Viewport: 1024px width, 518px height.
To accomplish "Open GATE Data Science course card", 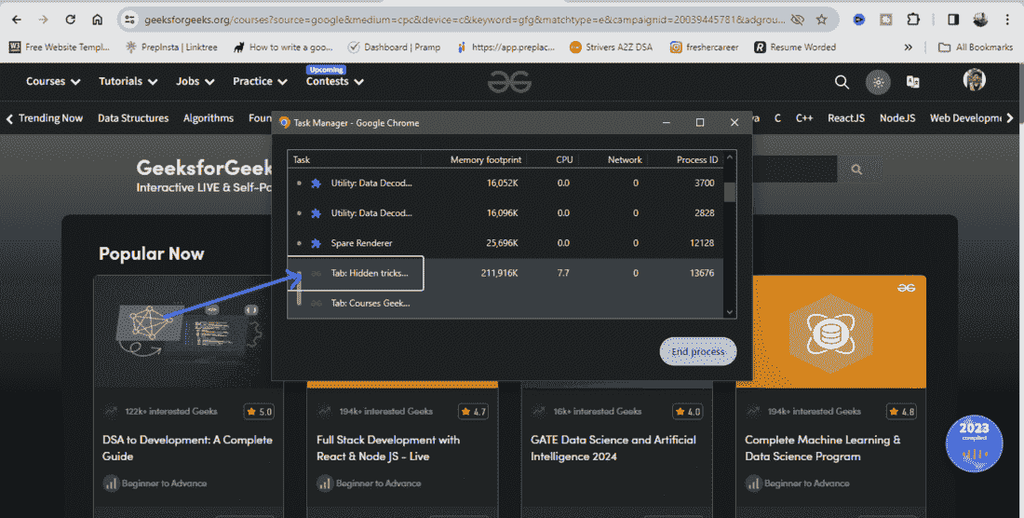I will pos(613,448).
